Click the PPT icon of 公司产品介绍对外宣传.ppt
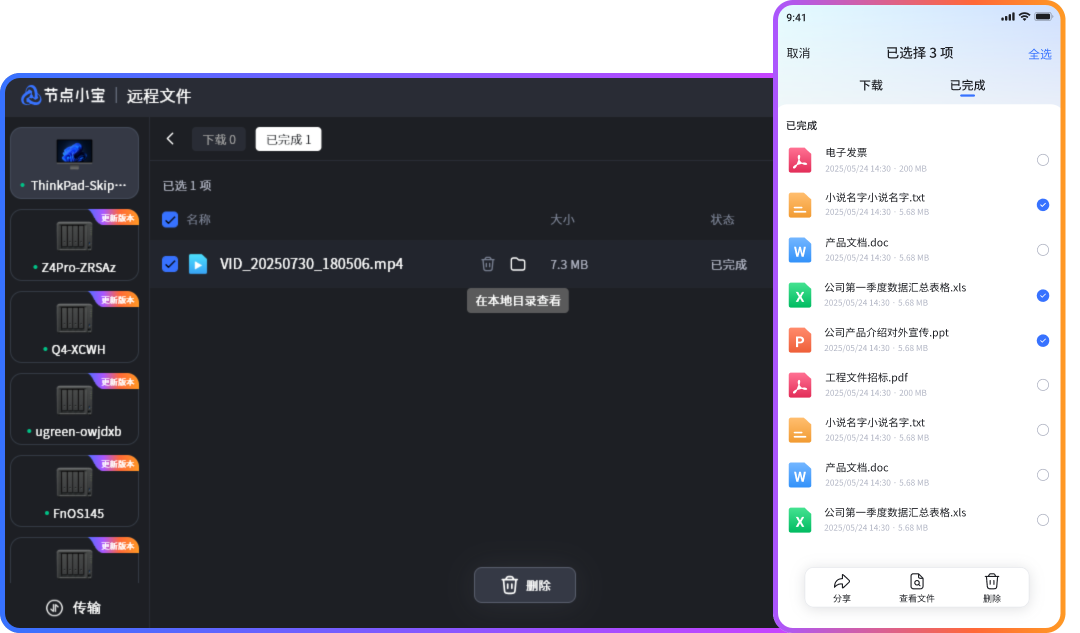The height and width of the screenshot is (633, 1080). pyautogui.click(x=800, y=340)
